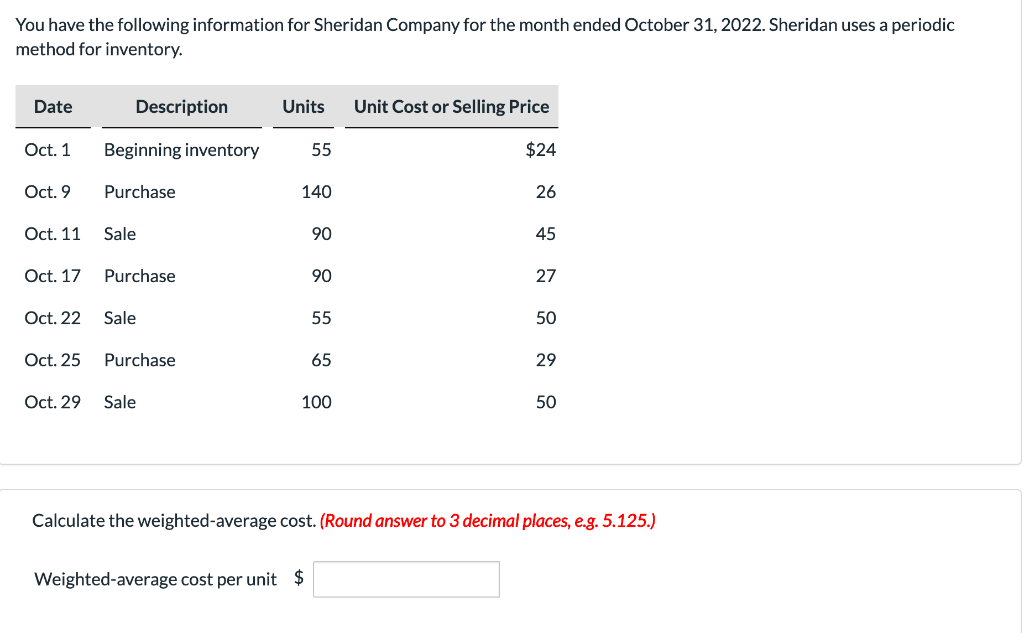Select the Date column header
The height and width of the screenshot is (633, 1024).
coord(53,106)
